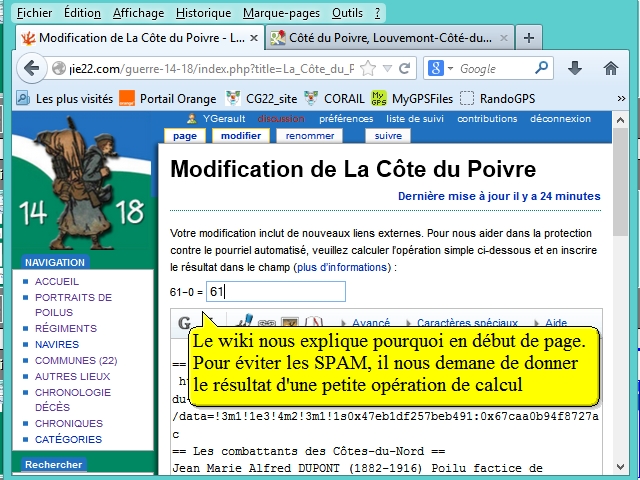This screenshot has height=480, width=640.
Task: Open the ? help menu
Action: [377, 13]
